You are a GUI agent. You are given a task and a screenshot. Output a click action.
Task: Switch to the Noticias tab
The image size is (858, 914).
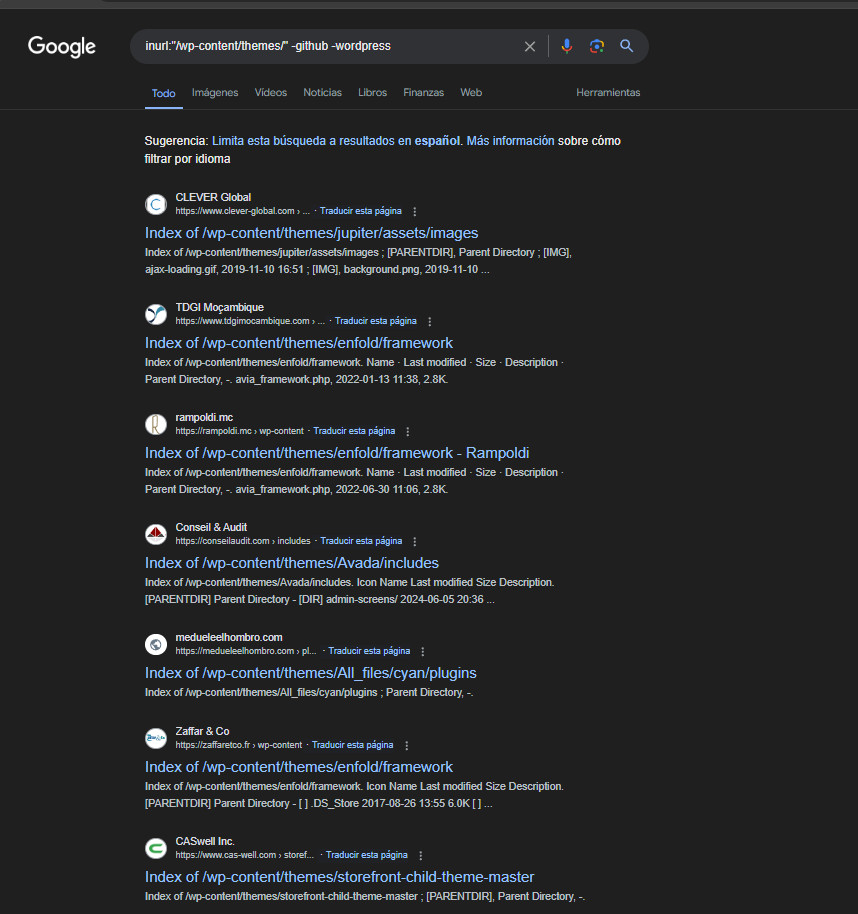coord(322,93)
